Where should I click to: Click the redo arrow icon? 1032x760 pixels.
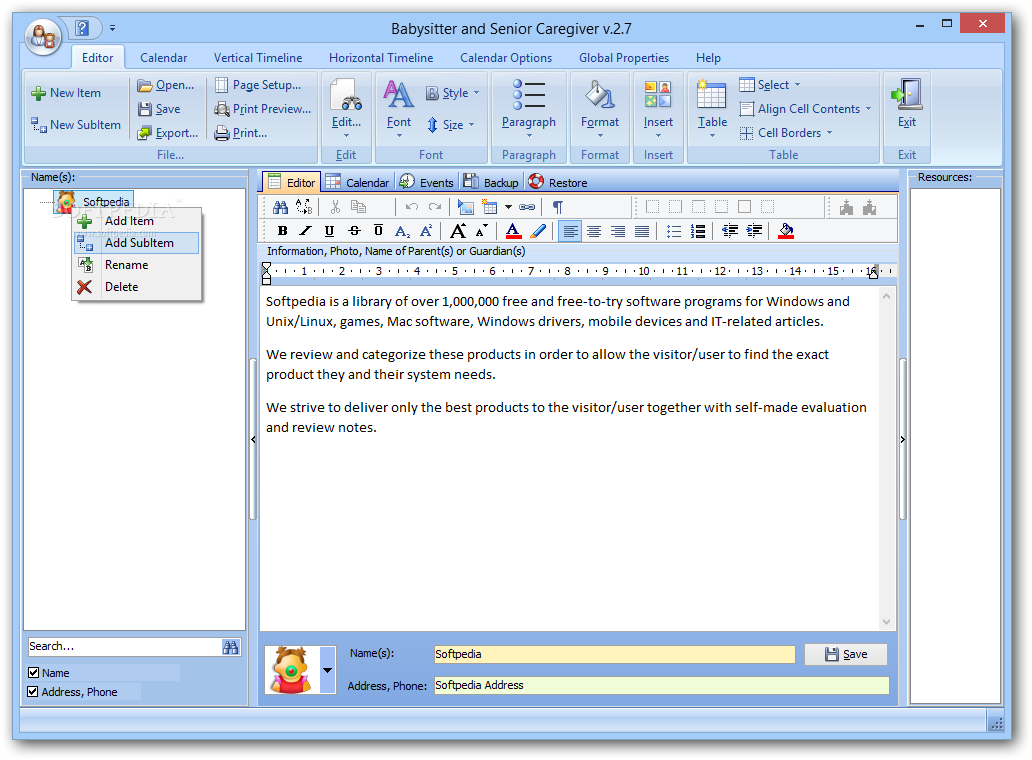435,207
